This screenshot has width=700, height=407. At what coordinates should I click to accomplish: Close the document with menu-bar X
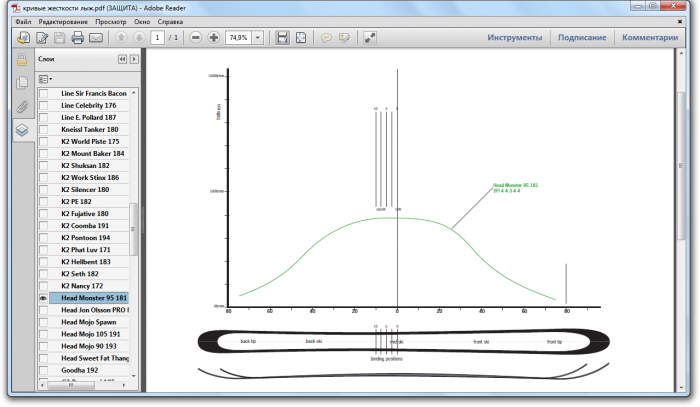tap(680, 21)
